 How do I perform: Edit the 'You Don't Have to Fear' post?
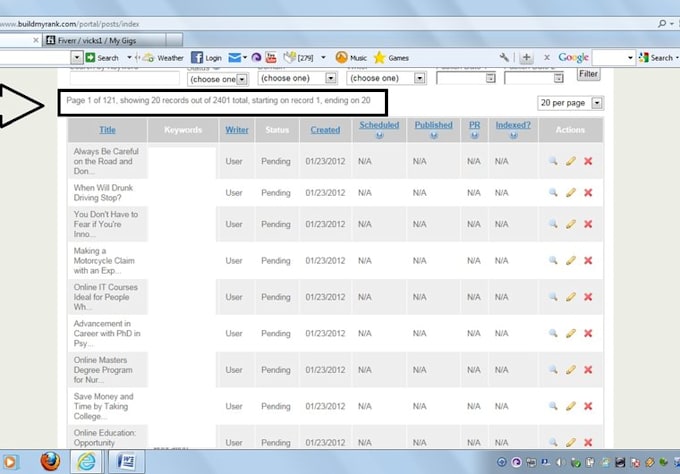(x=571, y=224)
